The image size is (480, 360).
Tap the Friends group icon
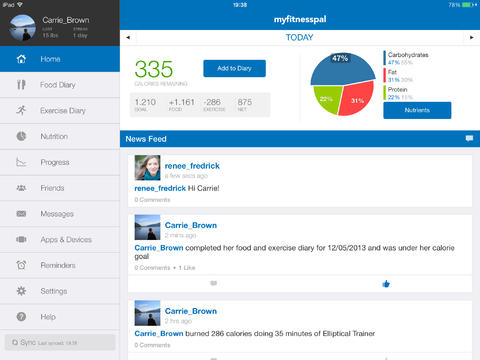(21, 188)
